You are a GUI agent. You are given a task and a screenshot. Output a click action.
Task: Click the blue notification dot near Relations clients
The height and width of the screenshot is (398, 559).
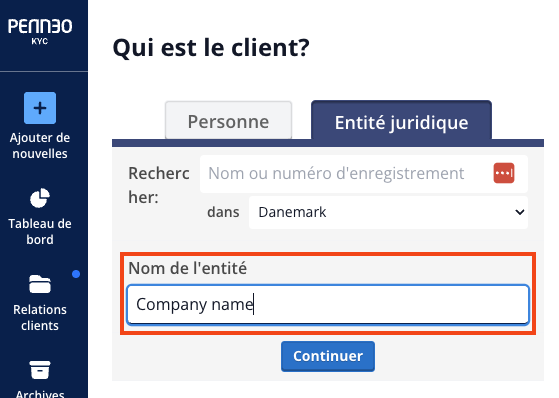coord(76,274)
